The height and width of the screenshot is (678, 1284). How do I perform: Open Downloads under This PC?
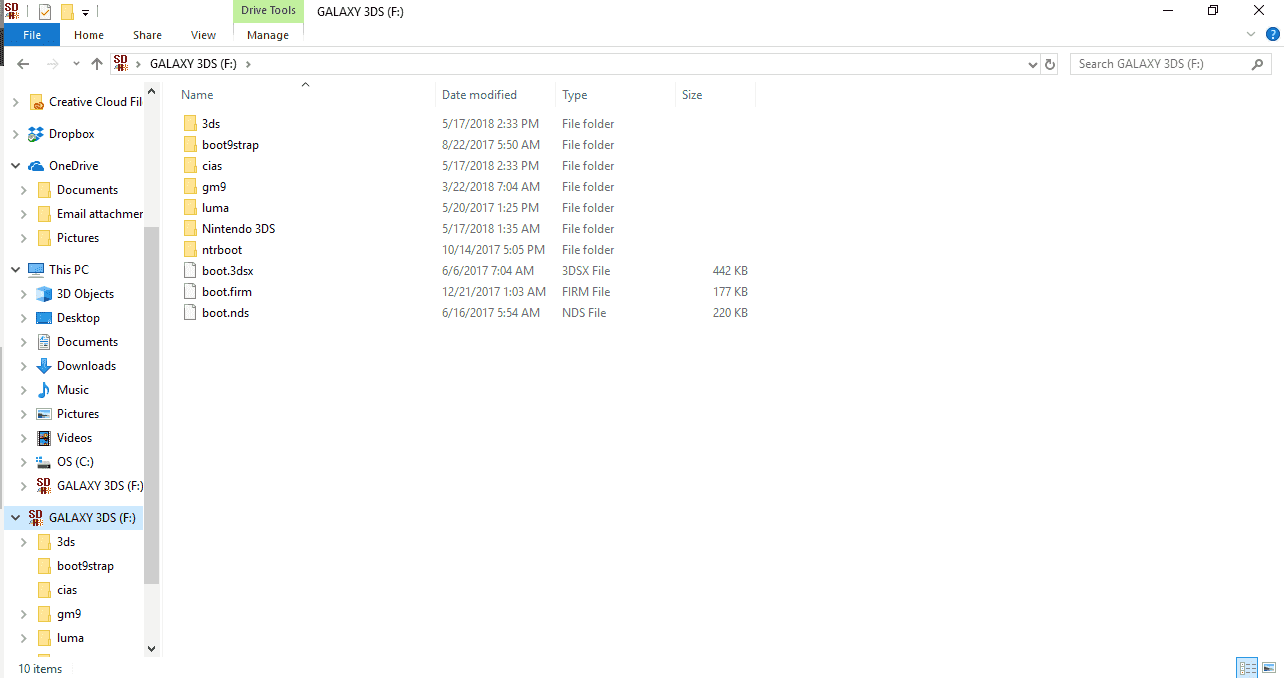tap(86, 366)
